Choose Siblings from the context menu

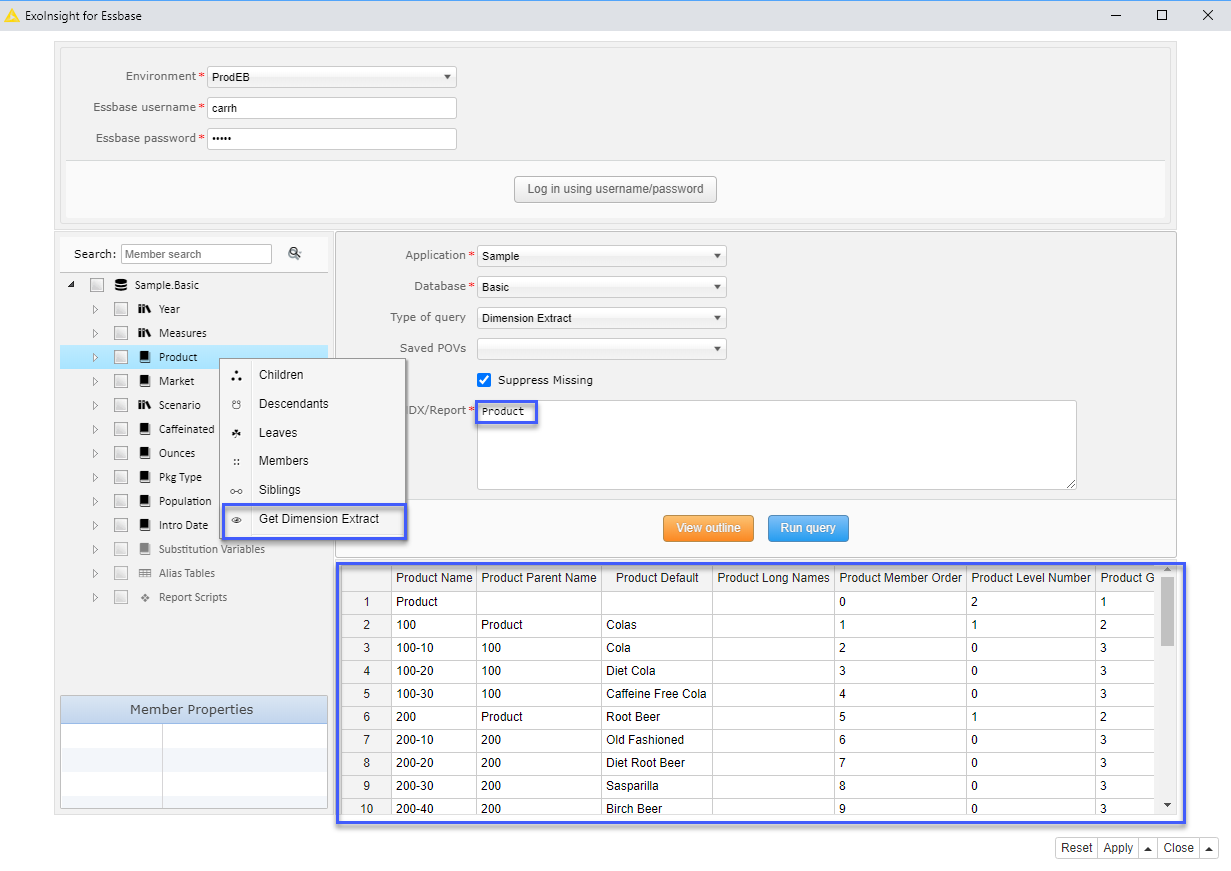coord(313,490)
